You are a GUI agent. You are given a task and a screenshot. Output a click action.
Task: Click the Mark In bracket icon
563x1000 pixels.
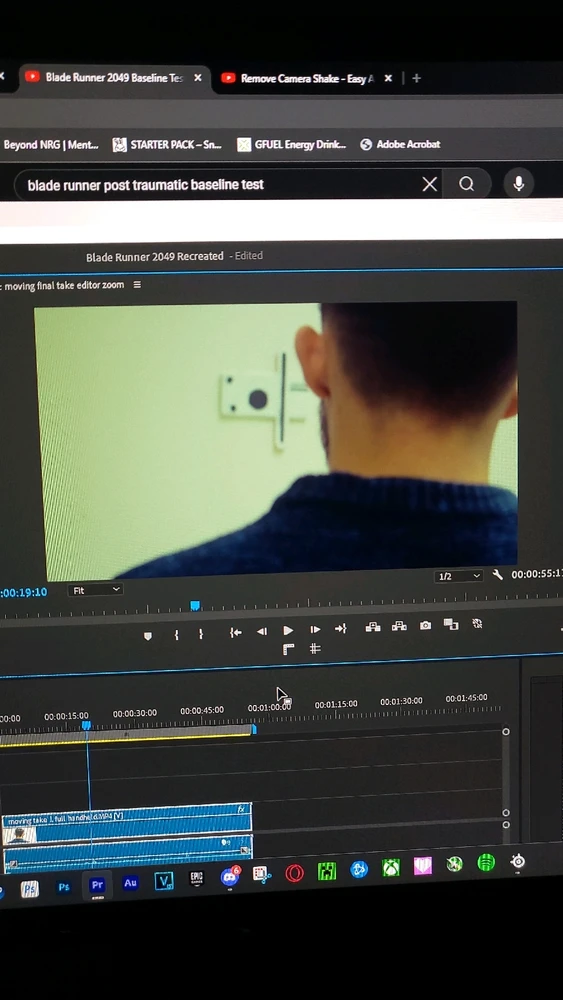[x=177, y=635]
